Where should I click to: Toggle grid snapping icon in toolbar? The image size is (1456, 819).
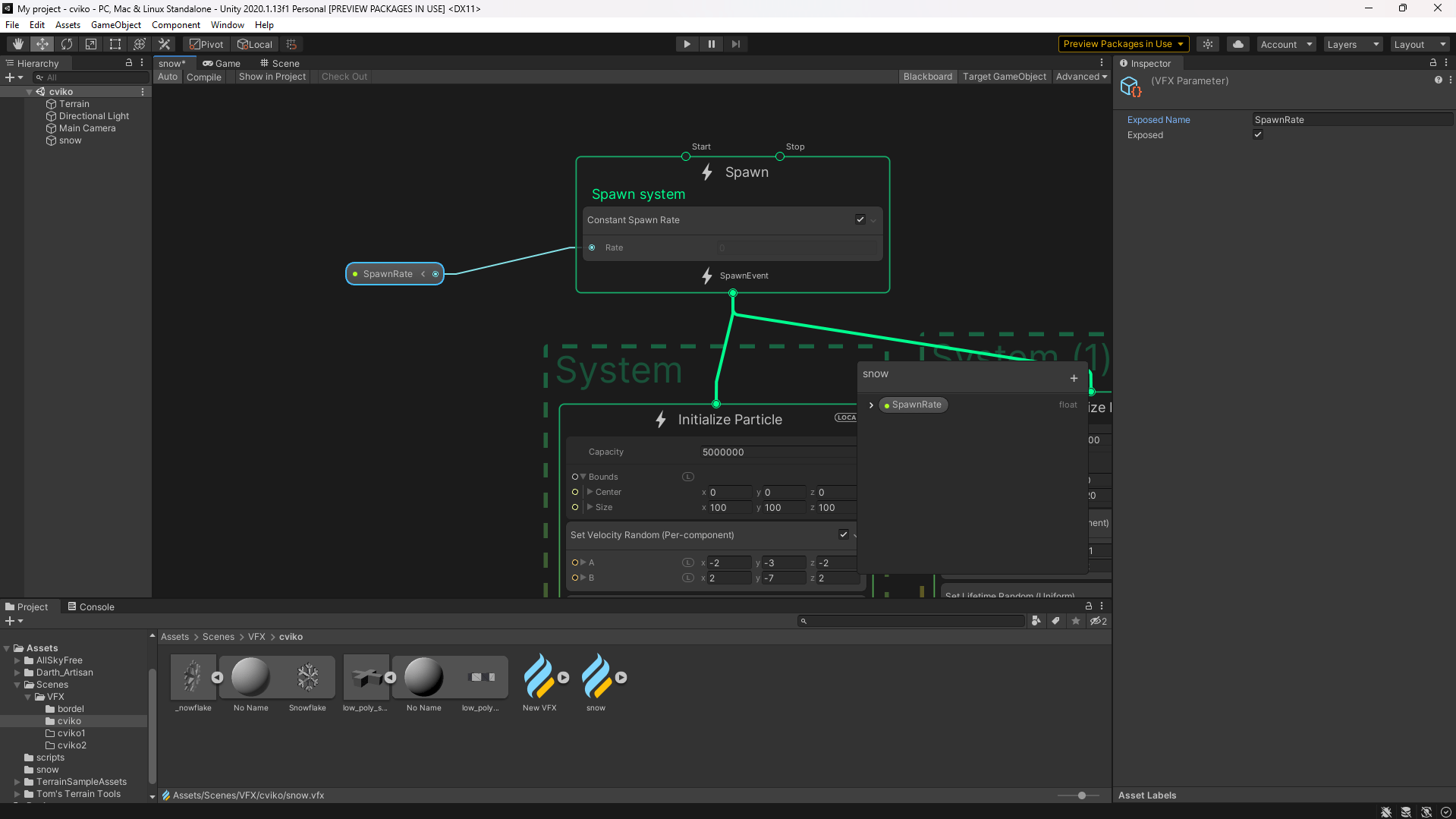(291, 44)
